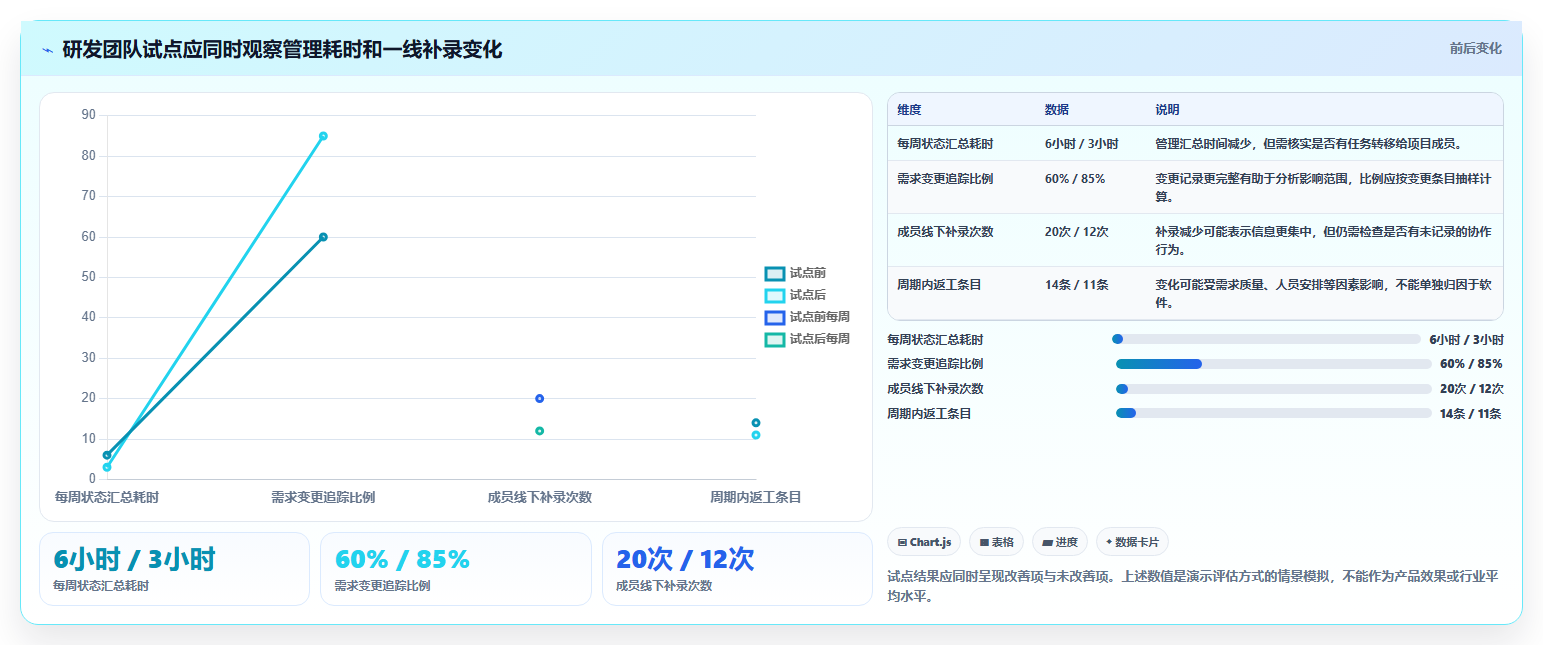
Task: Toggle the 试点后每周 legend item
Action: click(808, 339)
